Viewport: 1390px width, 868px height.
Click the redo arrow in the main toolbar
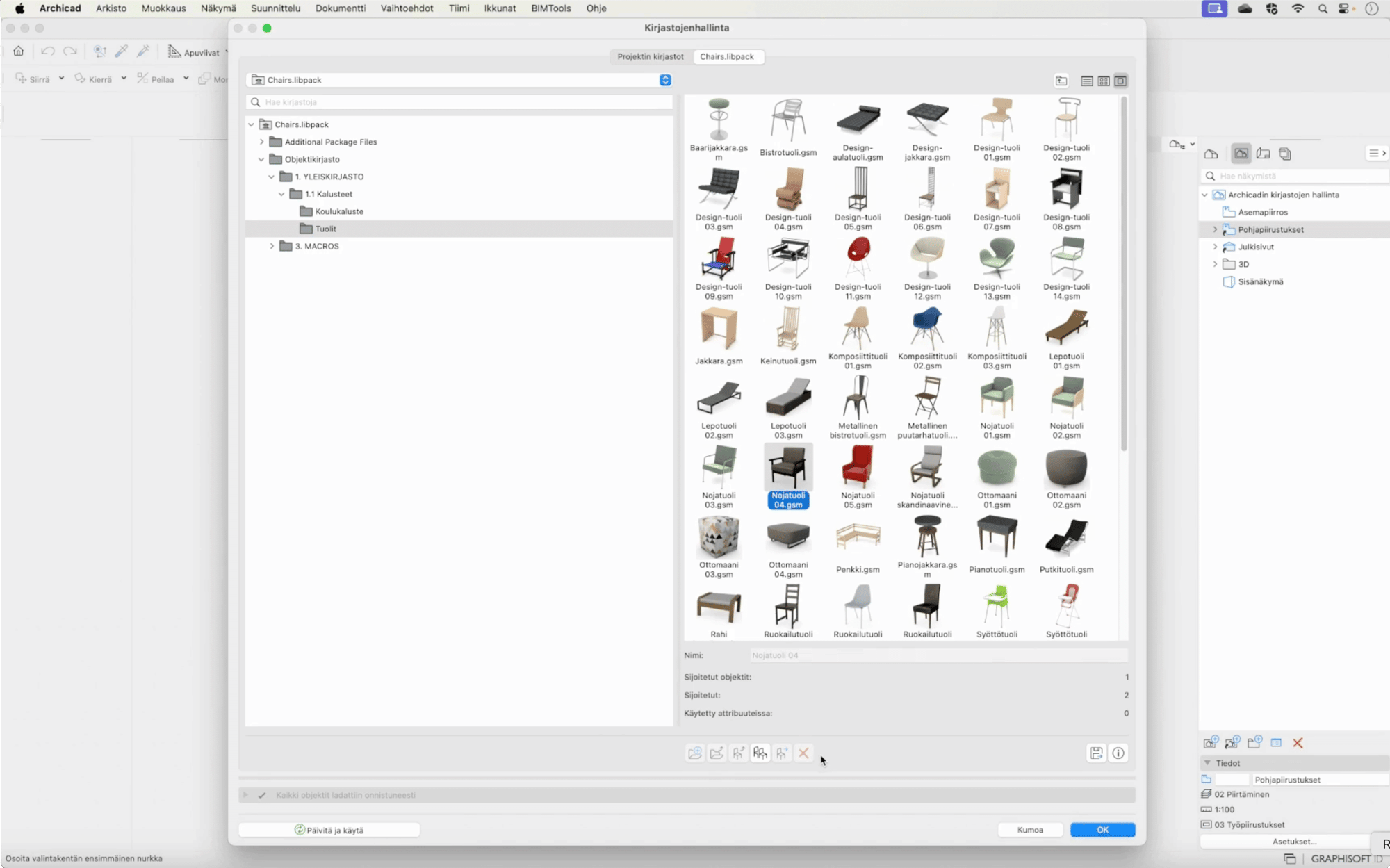[70, 51]
